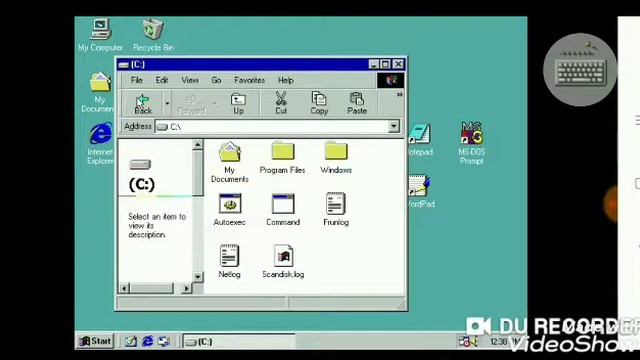Viewport: 640px width, 360px height.
Task: Select the Netlog file
Action: (x=229, y=262)
